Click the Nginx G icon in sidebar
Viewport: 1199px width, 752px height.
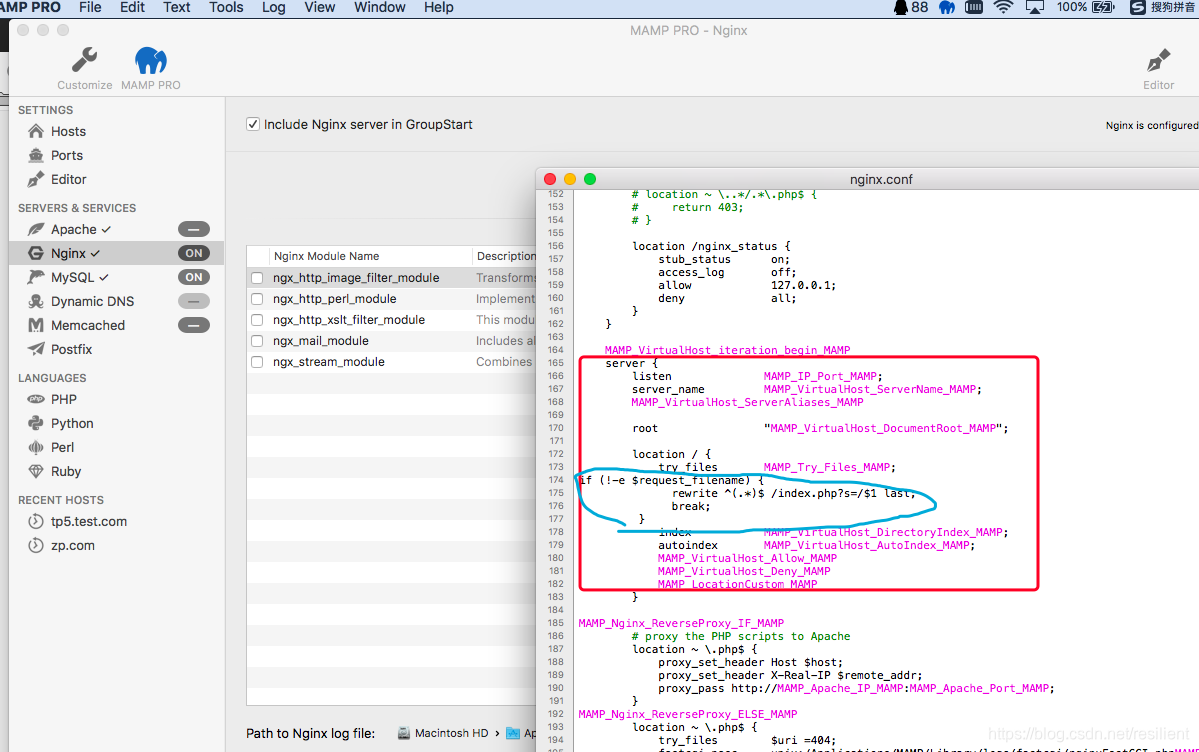(x=36, y=253)
